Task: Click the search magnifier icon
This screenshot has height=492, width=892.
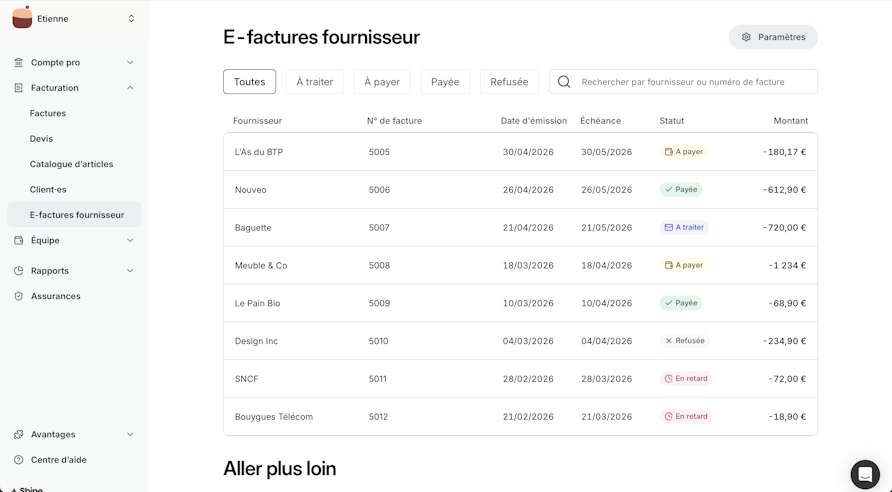Action: point(564,82)
